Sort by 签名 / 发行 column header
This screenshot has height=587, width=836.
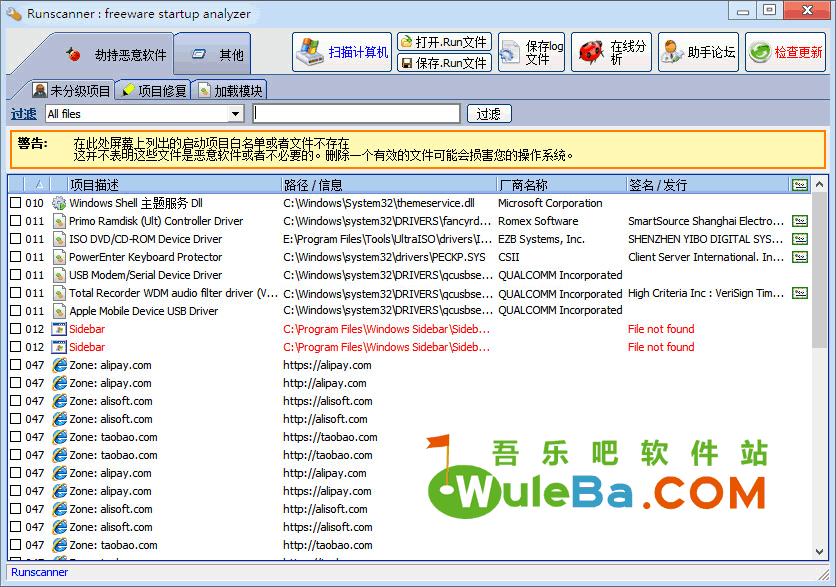click(708, 185)
